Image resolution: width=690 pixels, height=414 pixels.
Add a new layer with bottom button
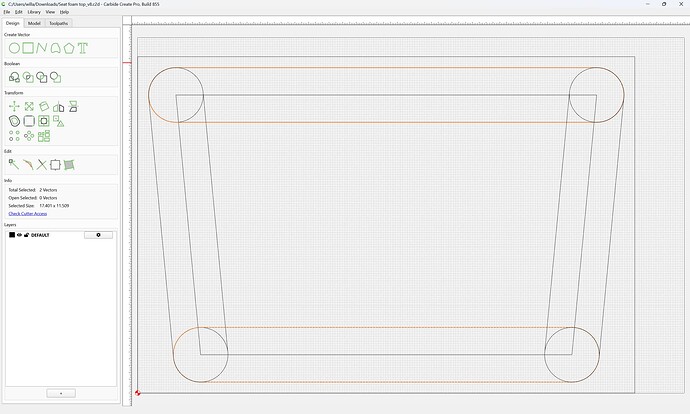coord(61,393)
